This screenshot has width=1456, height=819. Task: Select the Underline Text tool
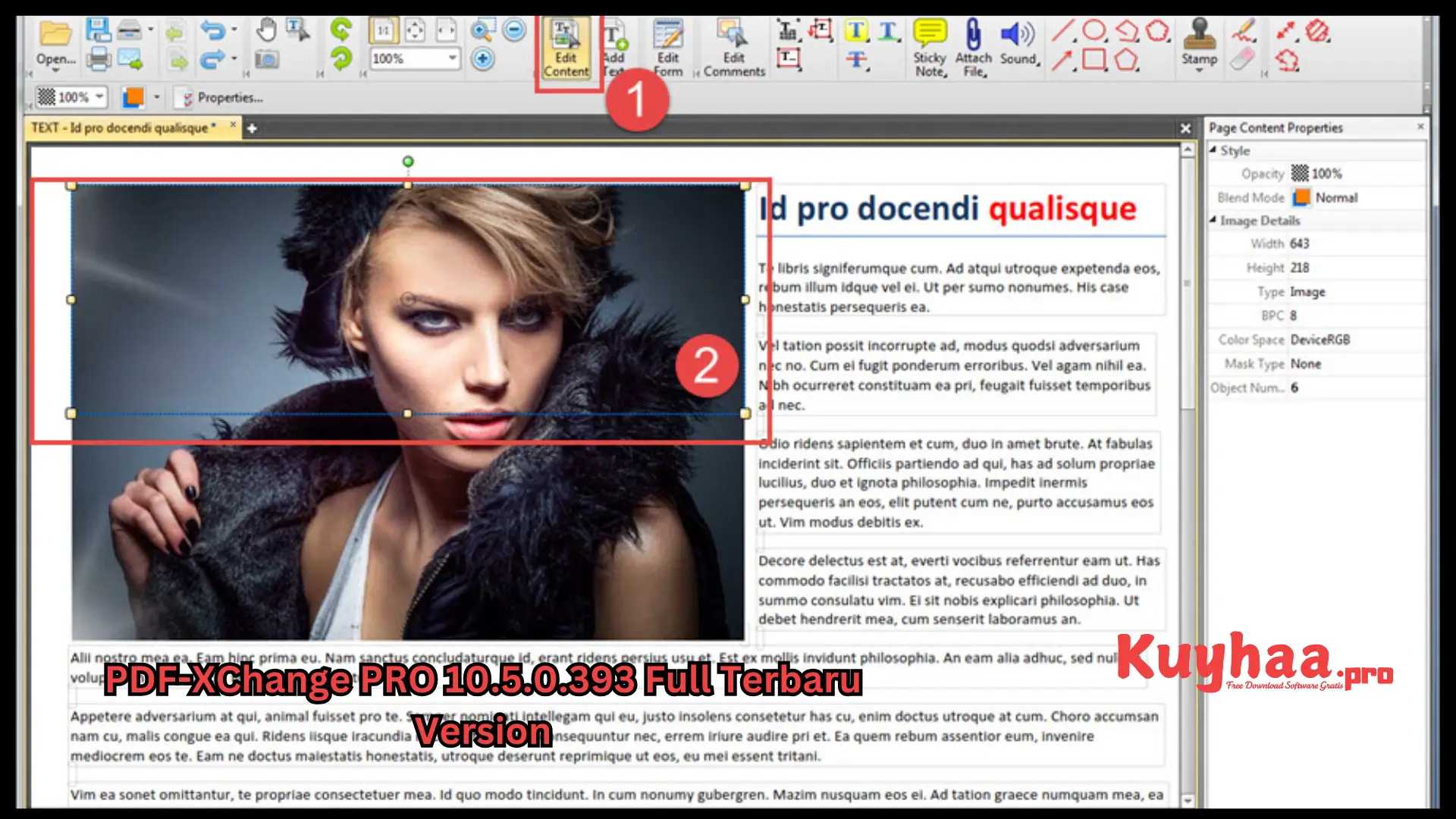tap(888, 31)
